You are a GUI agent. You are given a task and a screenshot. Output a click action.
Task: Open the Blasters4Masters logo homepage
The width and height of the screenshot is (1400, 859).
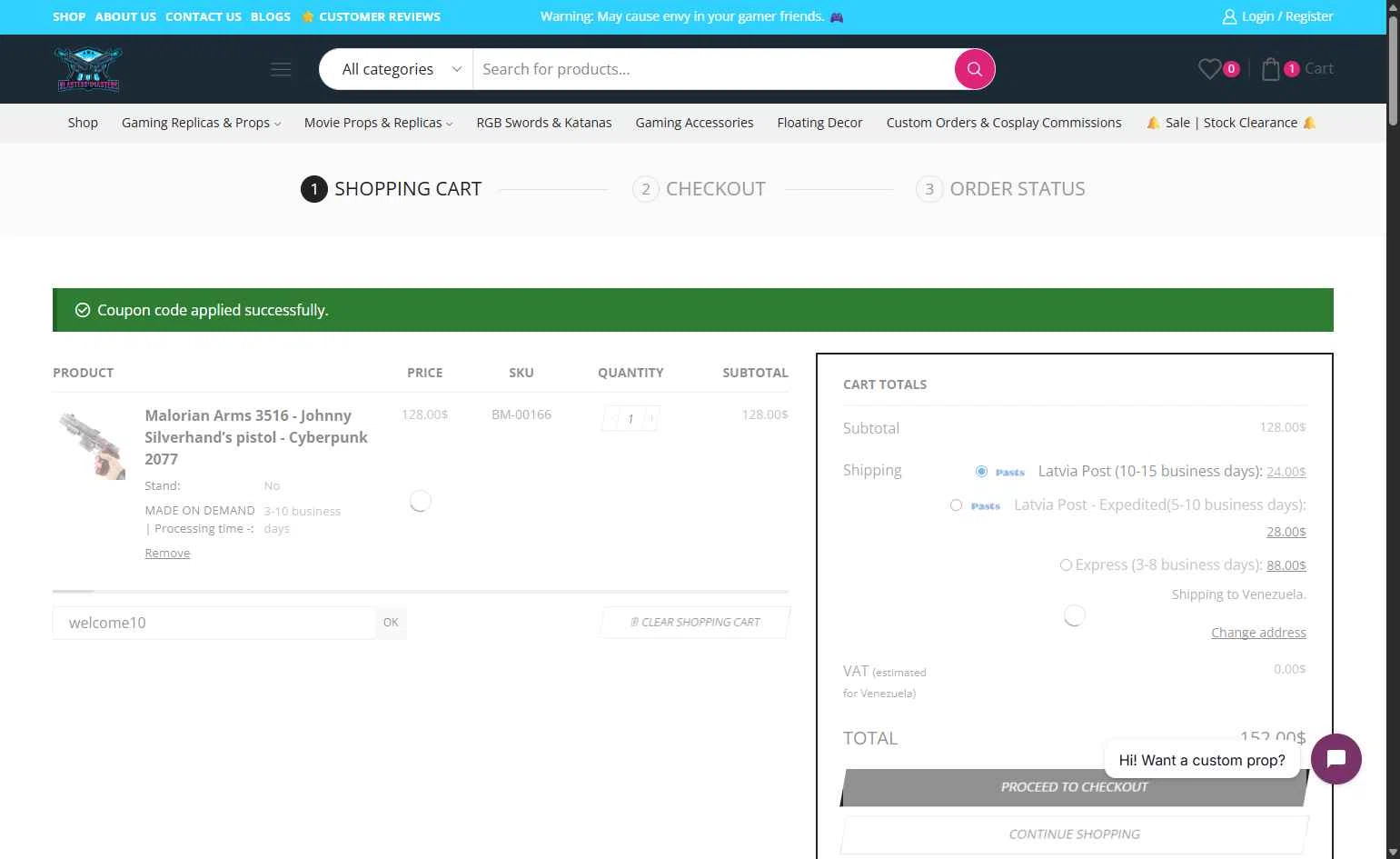click(88, 69)
